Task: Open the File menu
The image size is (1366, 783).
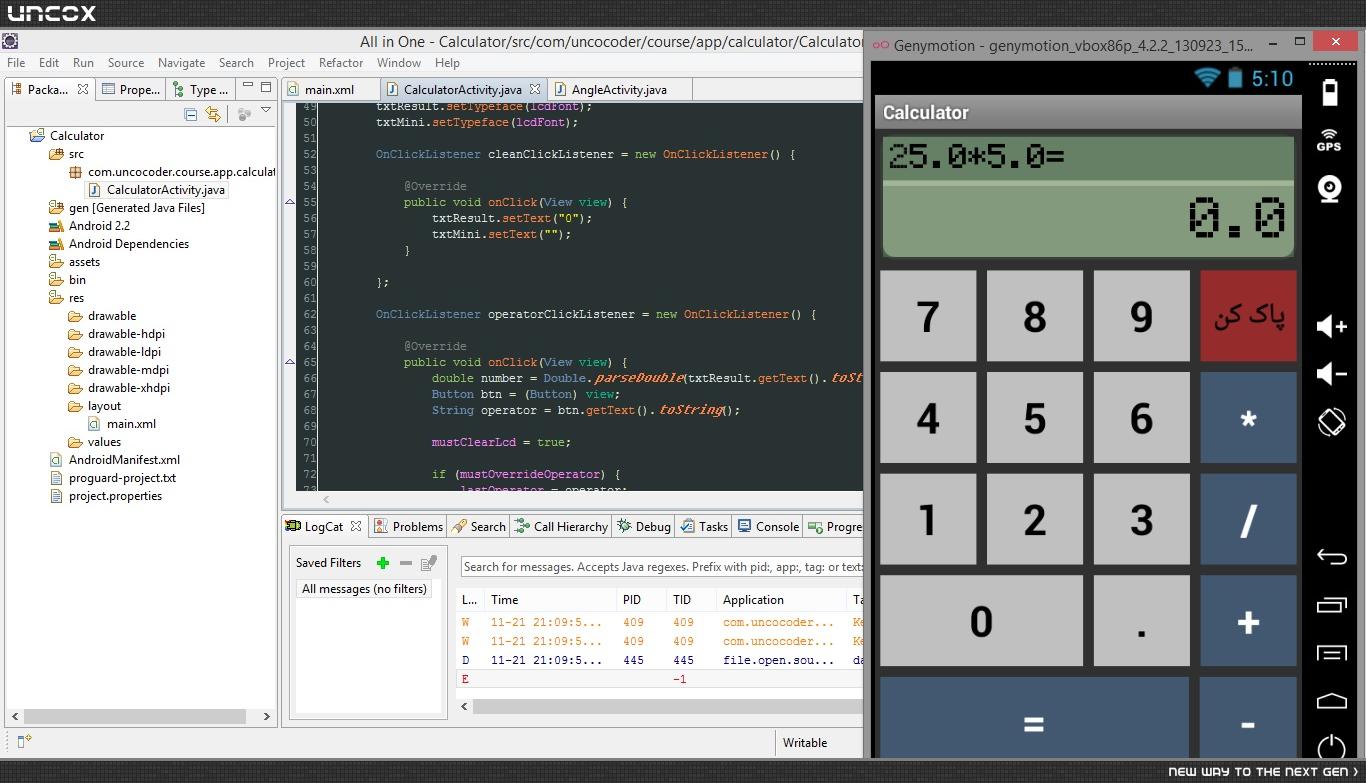Action: click(16, 62)
